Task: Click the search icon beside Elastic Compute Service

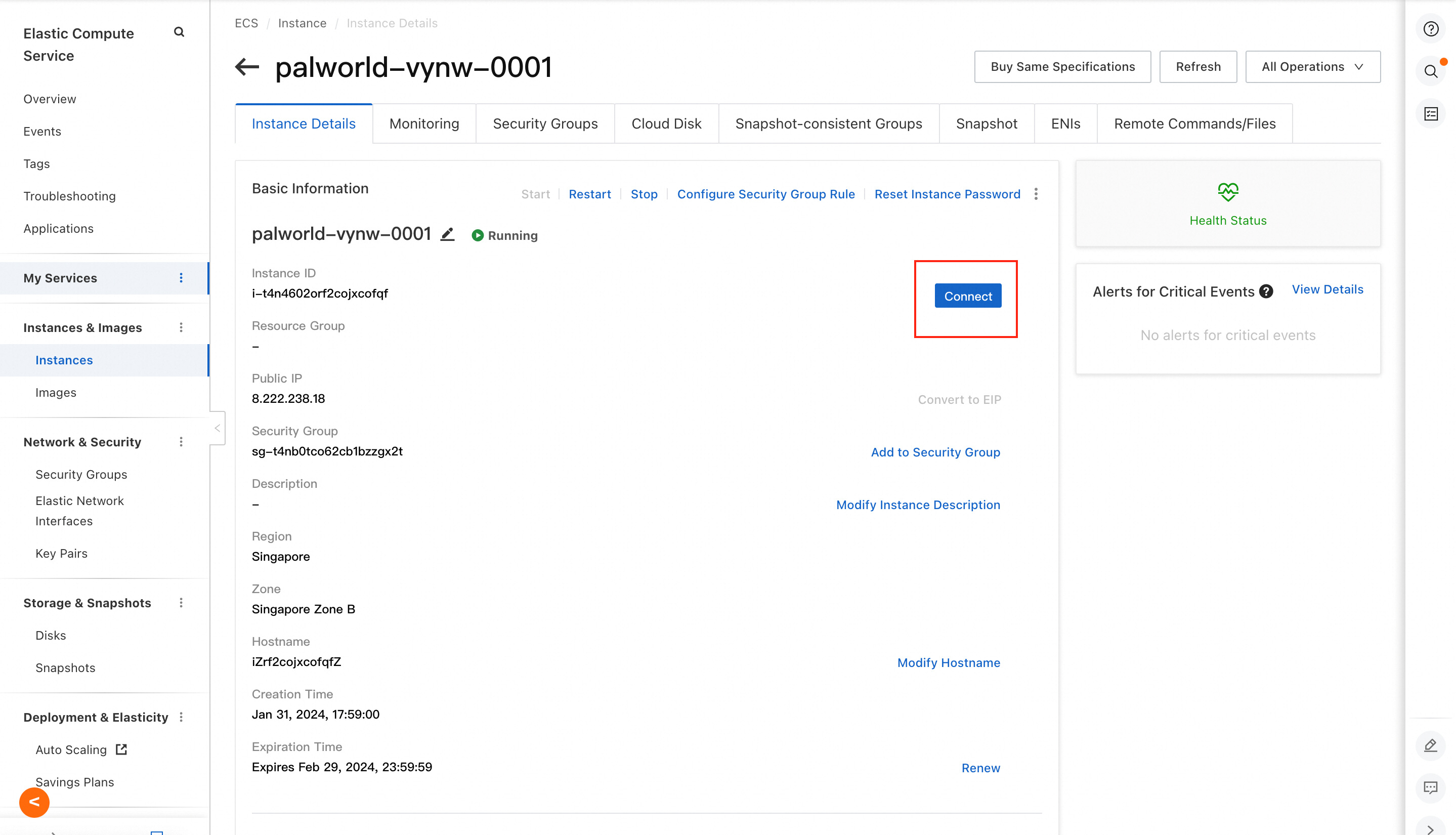Action: pyautogui.click(x=179, y=32)
